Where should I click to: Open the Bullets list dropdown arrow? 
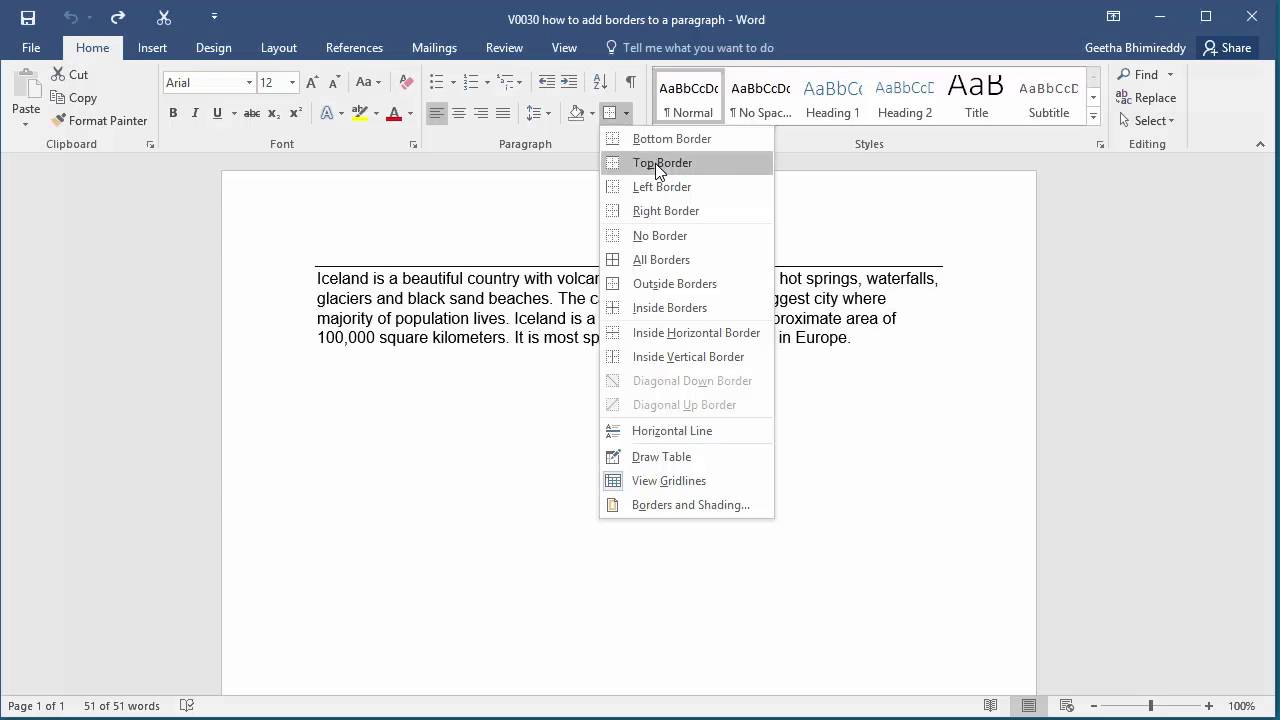(x=453, y=83)
